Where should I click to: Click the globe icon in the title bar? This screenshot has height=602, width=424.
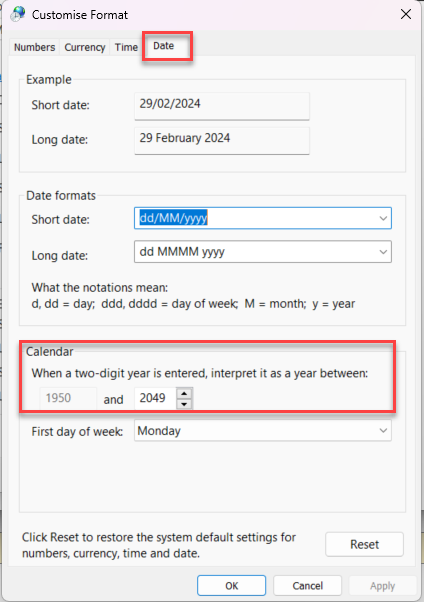point(18,14)
